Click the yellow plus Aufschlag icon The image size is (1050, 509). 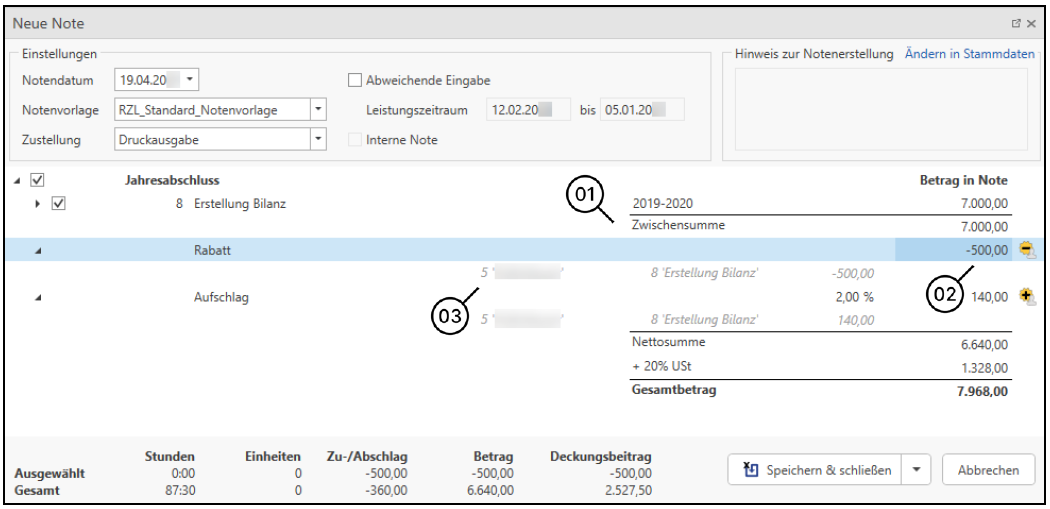click(x=1026, y=296)
